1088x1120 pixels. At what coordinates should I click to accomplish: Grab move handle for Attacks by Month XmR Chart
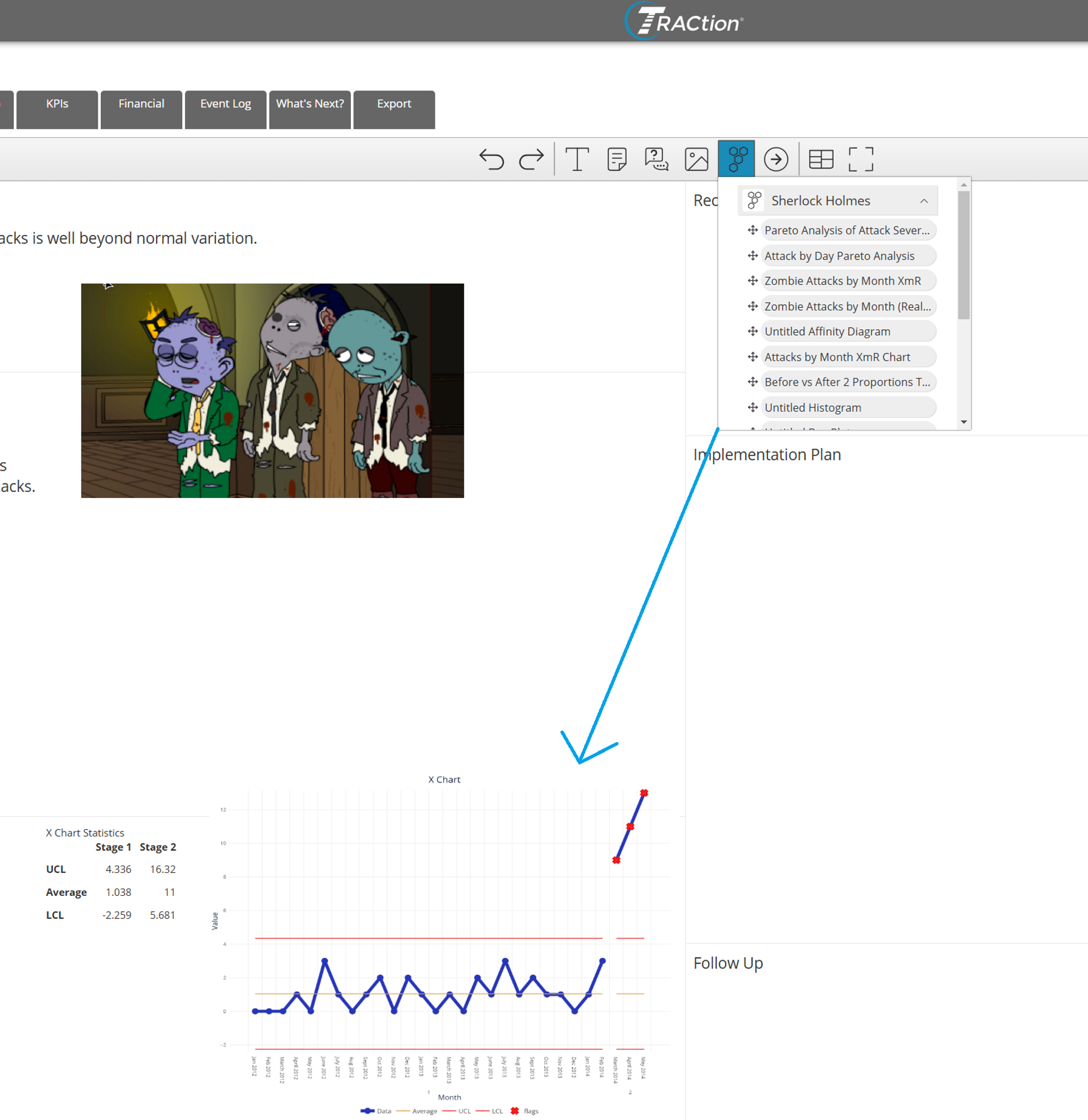click(752, 357)
